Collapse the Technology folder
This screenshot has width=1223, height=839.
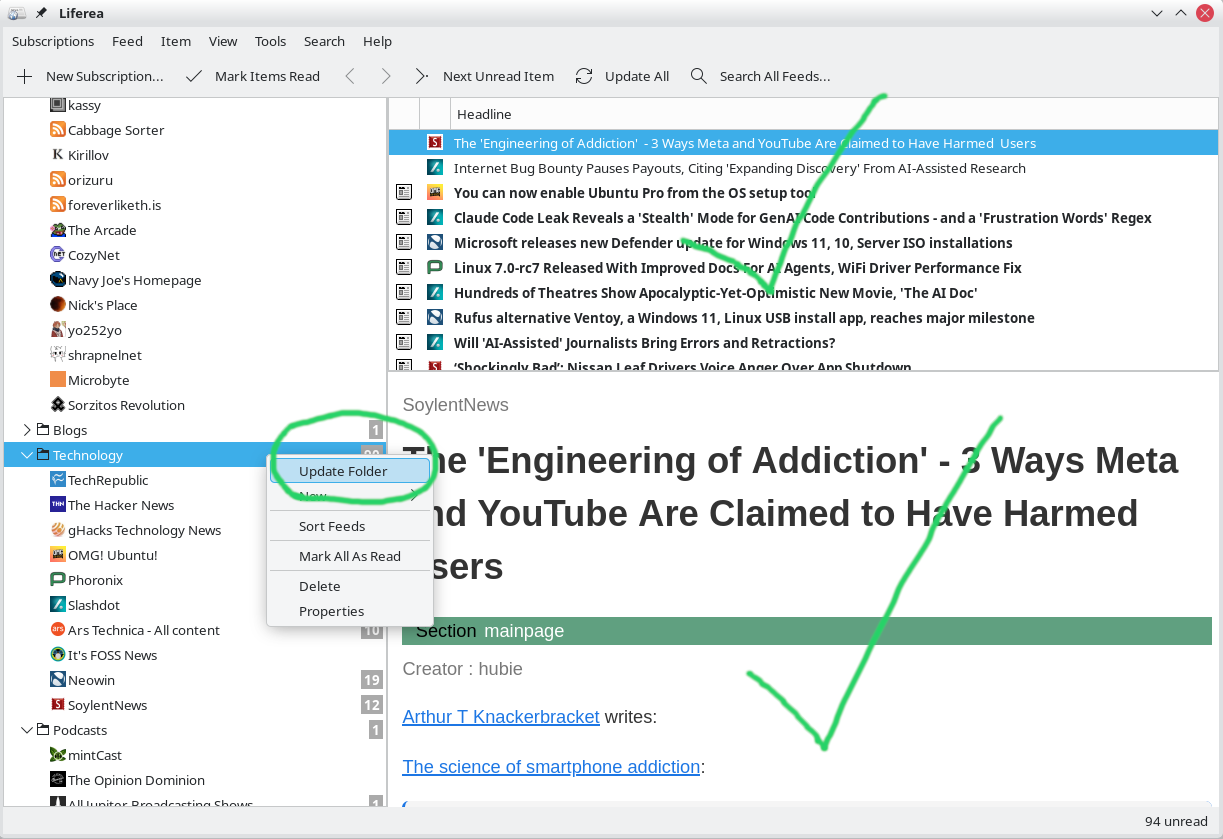[27, 455]
